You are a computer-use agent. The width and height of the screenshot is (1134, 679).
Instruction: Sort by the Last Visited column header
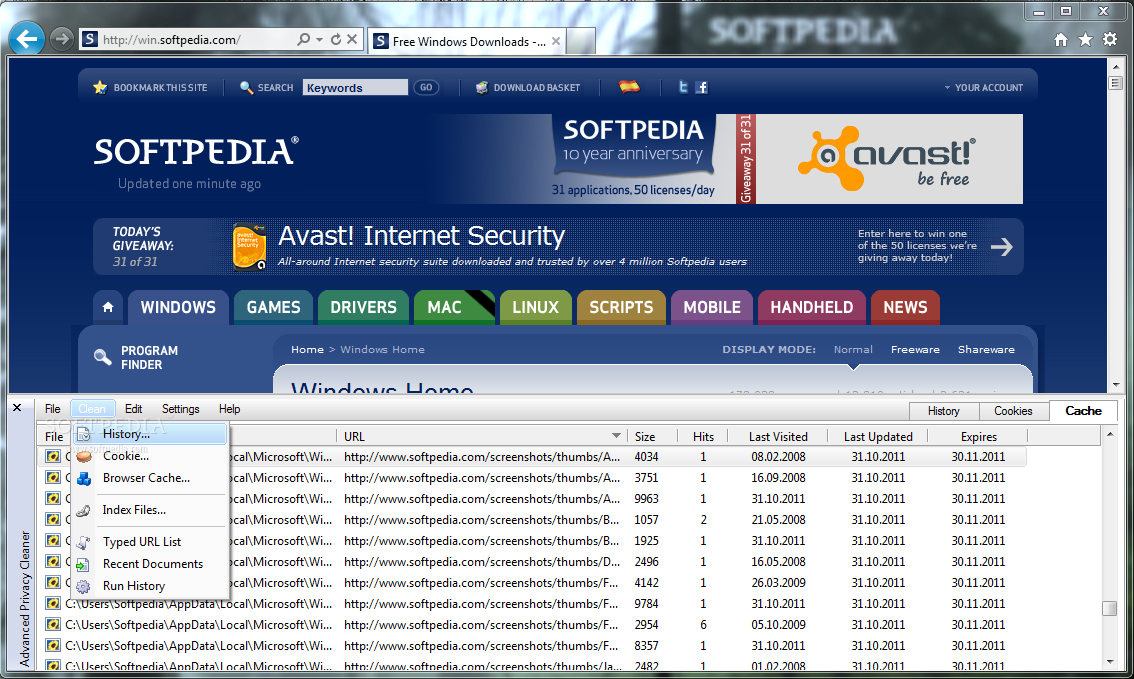[x=778, y=437]
